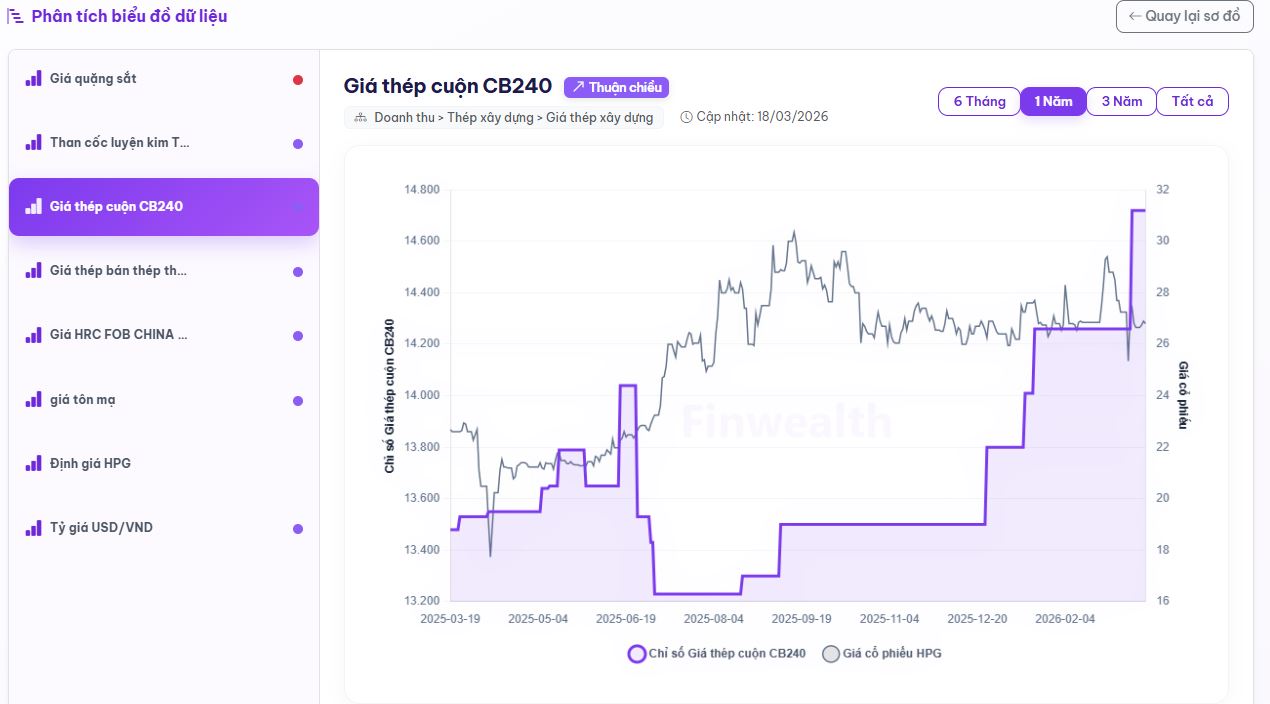The width and height of the screenshot is (1270, 704).
Task: Click red status dot on Giá quặng sắt
Action: (x=298, y=80)
